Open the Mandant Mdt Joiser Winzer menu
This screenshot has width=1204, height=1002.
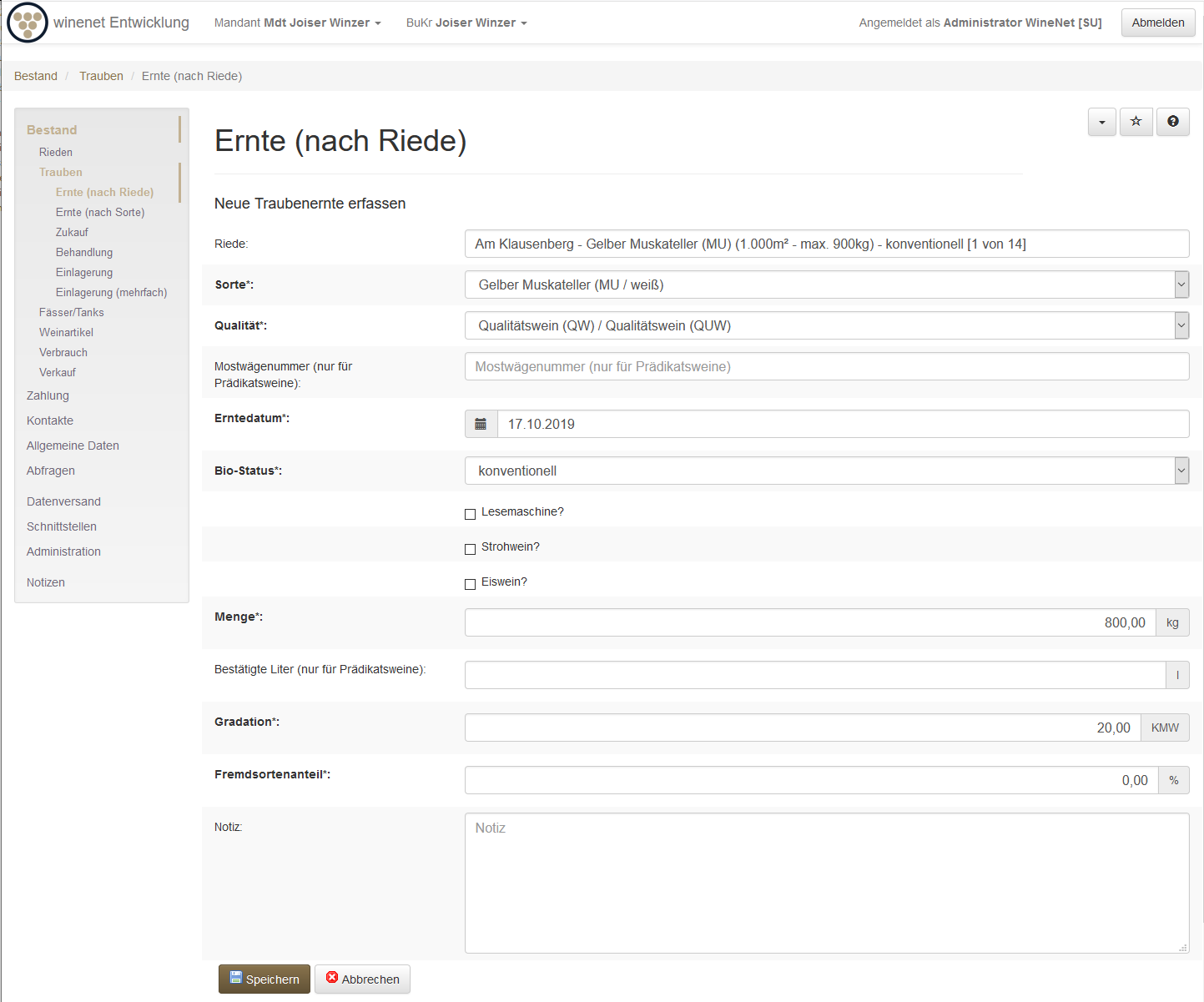point(297,23)
